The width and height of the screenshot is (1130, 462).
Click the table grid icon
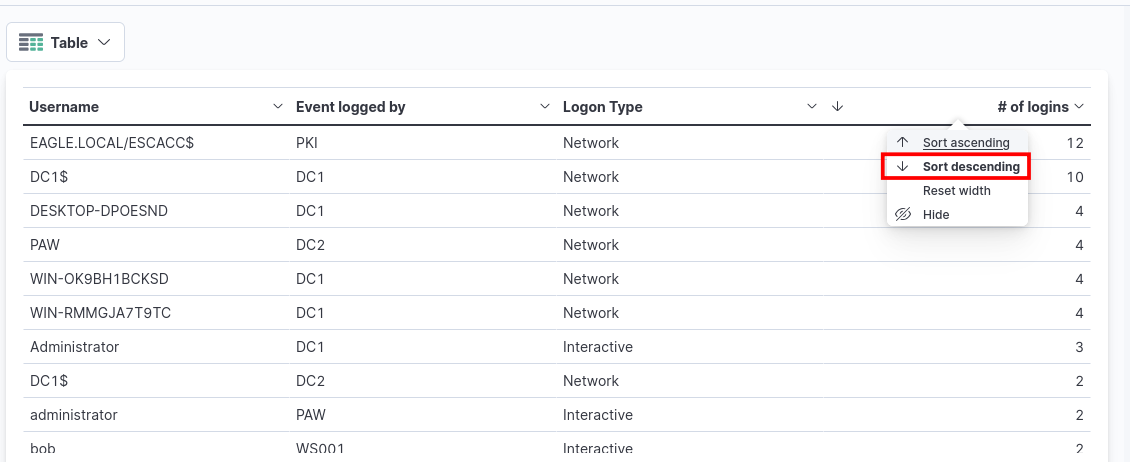pos(31,43)
